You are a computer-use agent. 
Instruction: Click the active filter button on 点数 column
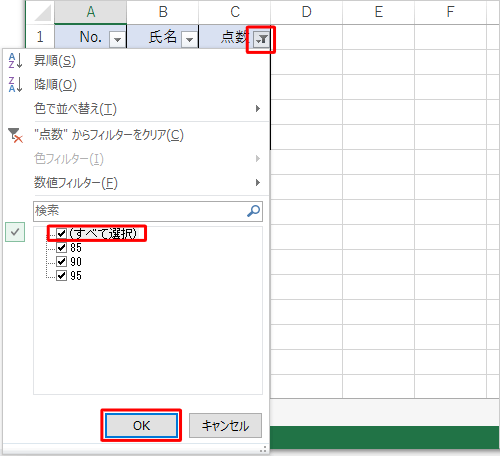(x=261, y=40)
